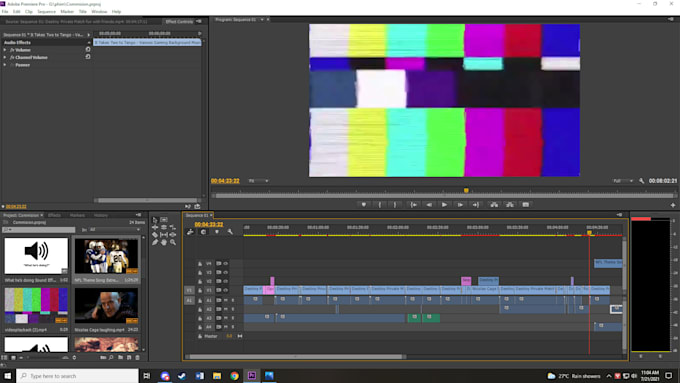This screenshot has width=680, height=383.
Task: Select the Track Select tool
Action: (x=164, y=220)
